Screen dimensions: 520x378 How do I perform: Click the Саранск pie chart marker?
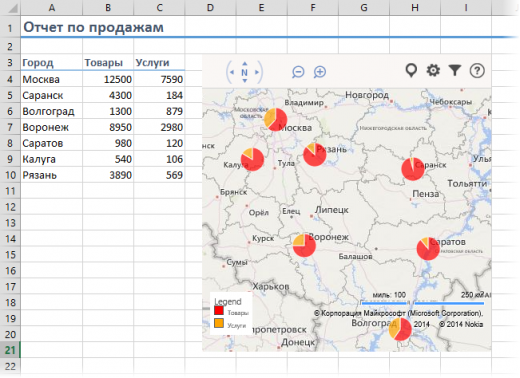413,169
